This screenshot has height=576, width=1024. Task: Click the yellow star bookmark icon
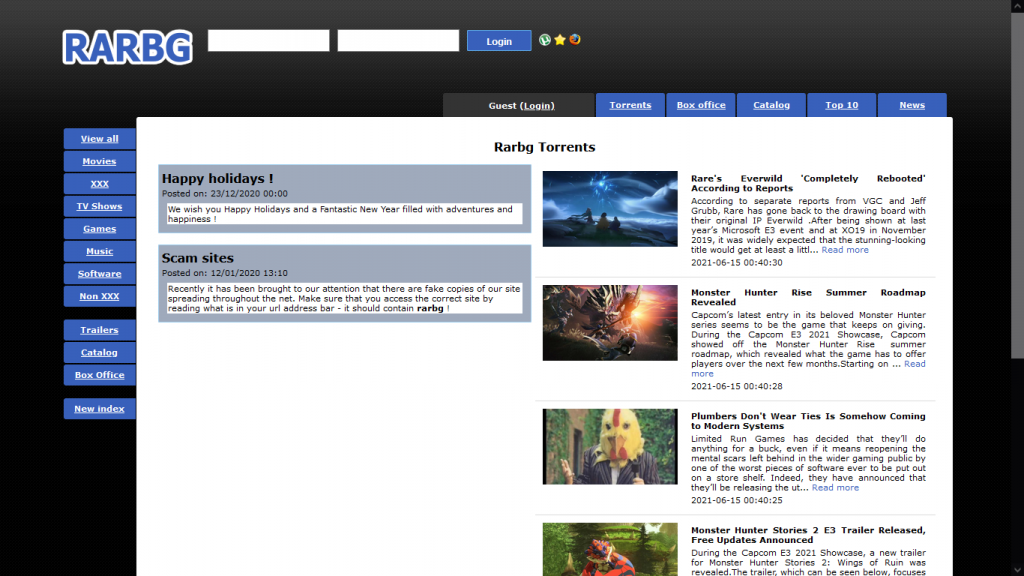point(560,40)
